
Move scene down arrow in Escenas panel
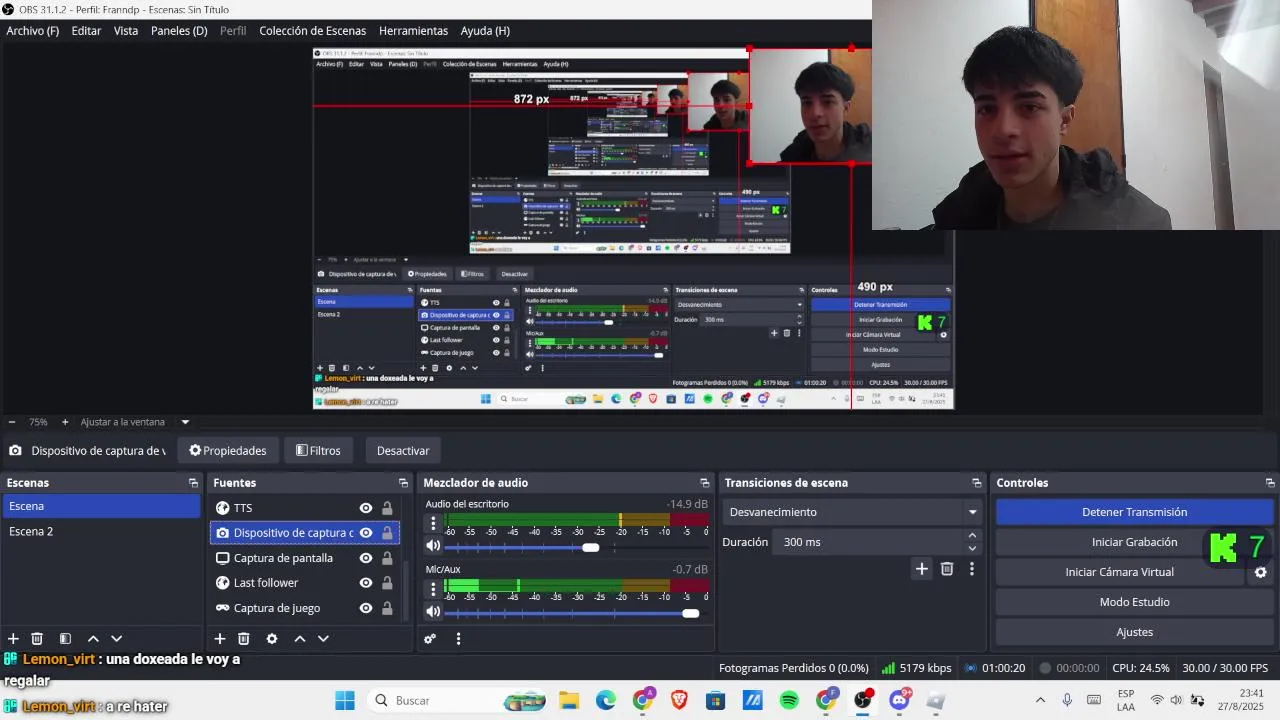pos(117,638)
